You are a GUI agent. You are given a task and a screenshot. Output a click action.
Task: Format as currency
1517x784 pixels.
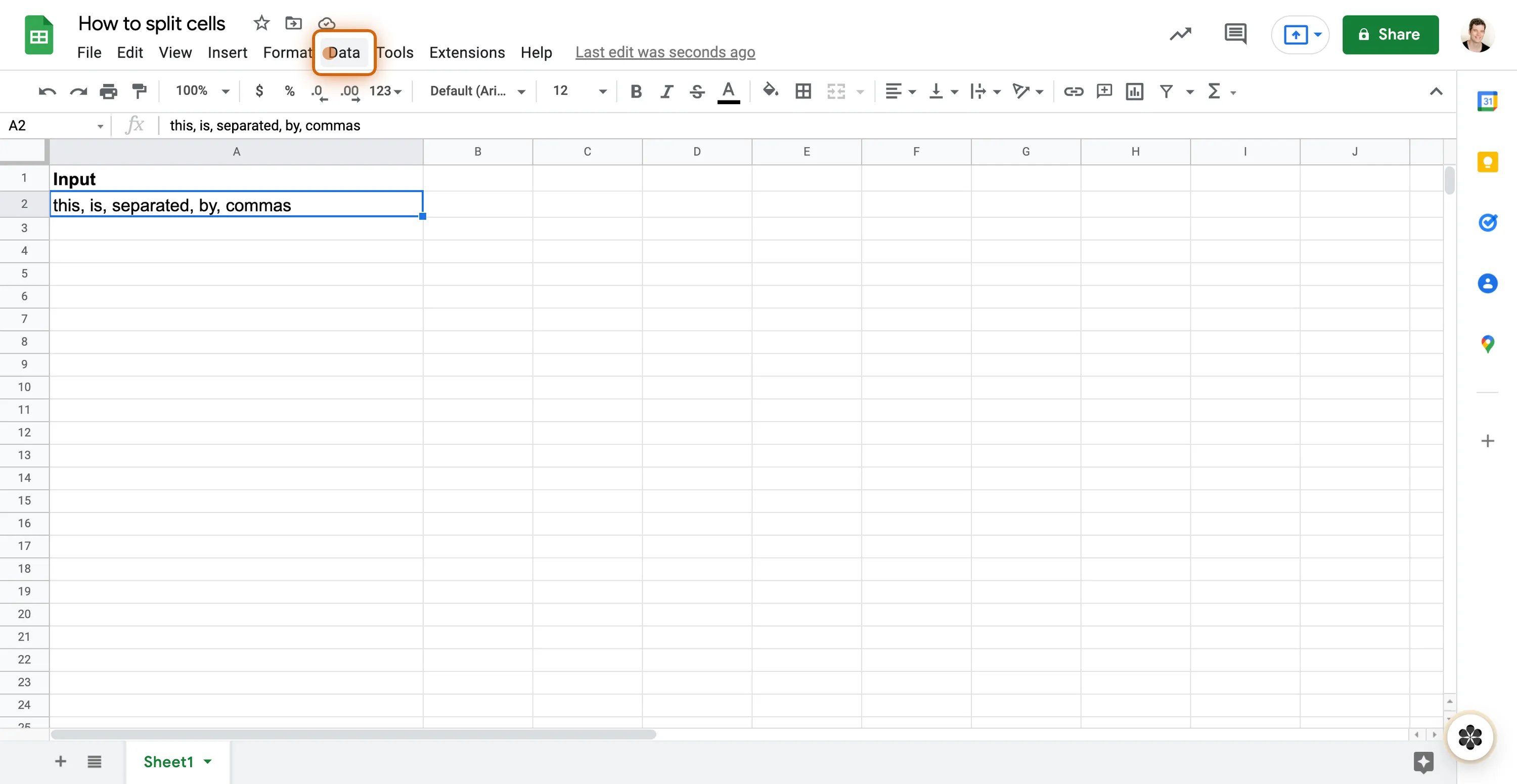[x=259, y=90]
